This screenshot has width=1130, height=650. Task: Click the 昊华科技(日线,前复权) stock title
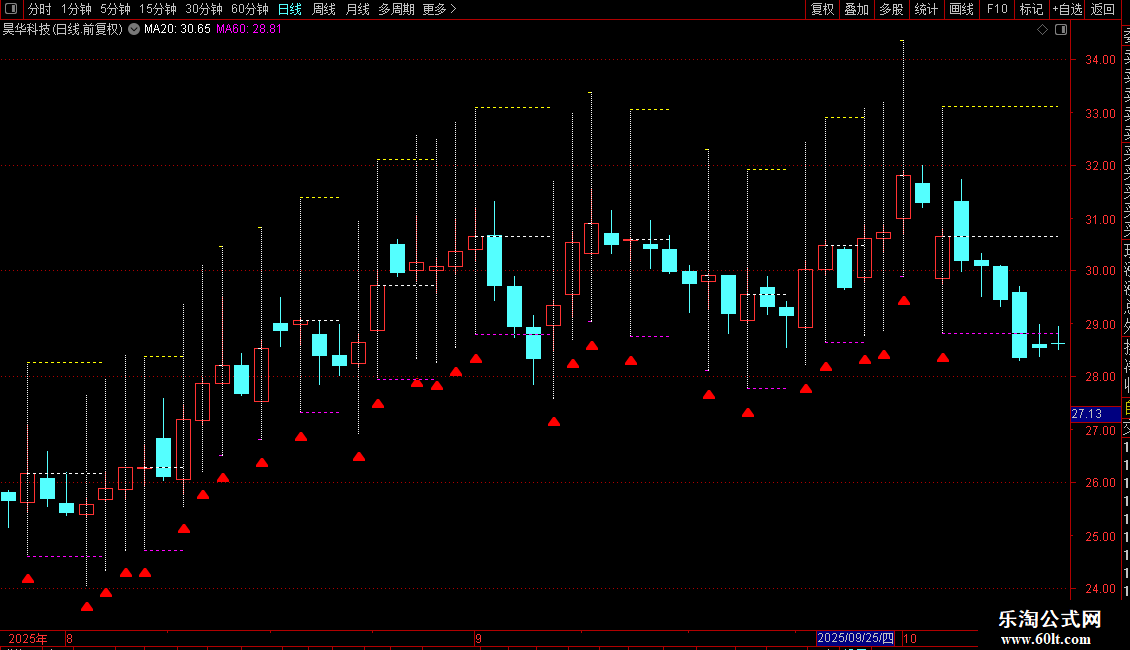click(63, 29)
